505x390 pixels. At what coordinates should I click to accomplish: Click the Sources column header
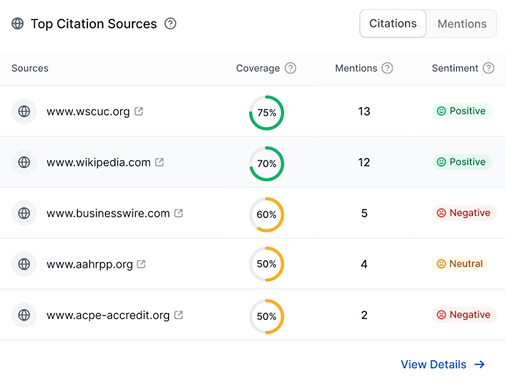point(30,68)
